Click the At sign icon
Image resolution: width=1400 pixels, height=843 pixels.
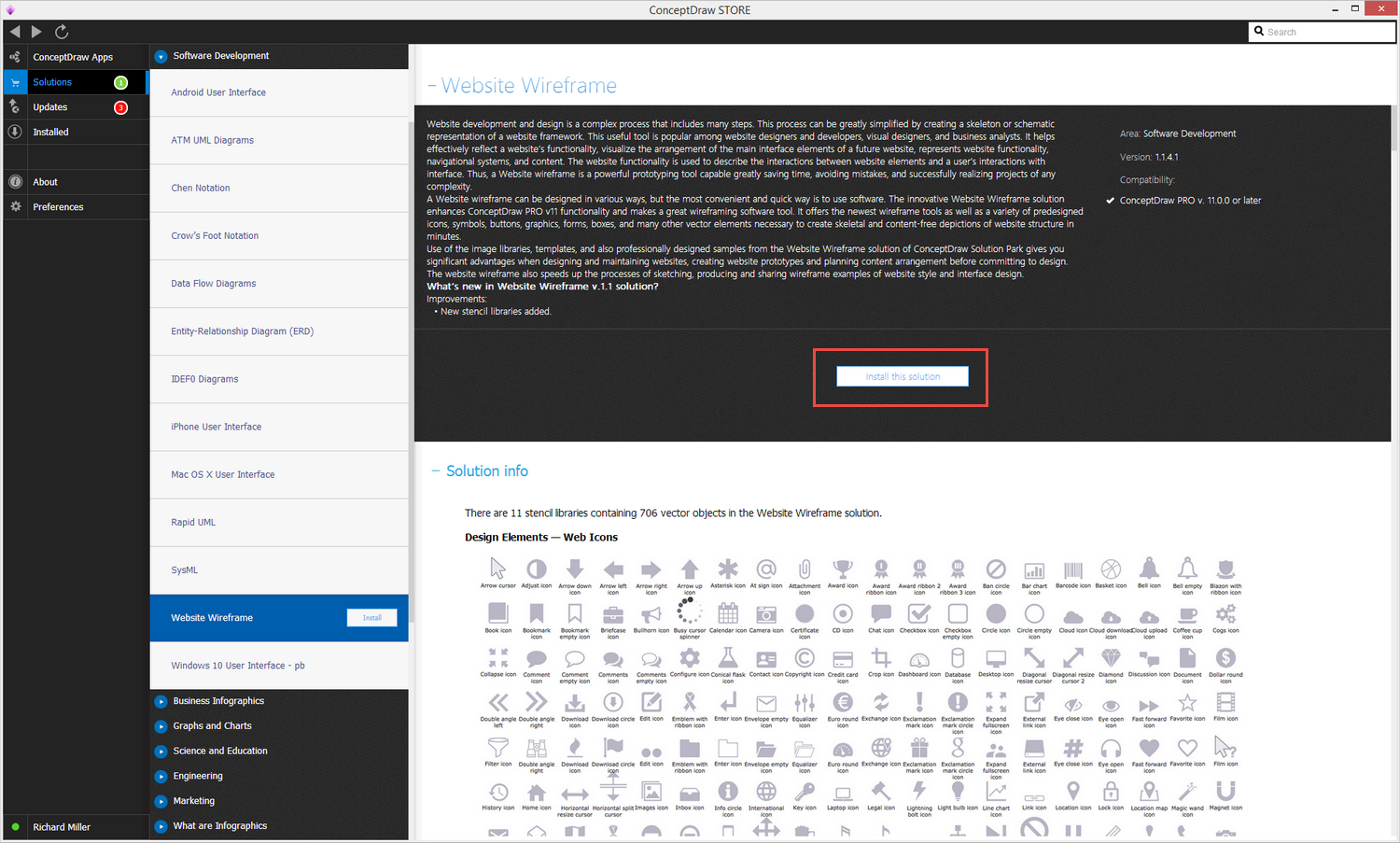pyautogui.click(x=766, y=569)
